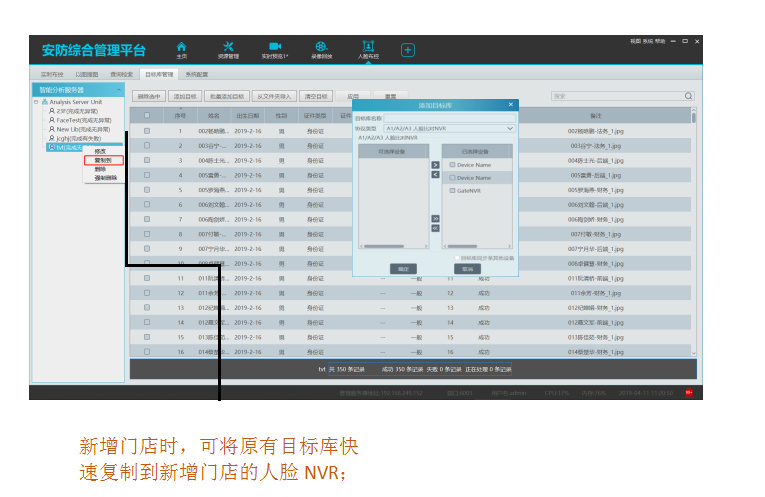Click the plus icon to add module
765x497 pixels.
click(408, 50)
